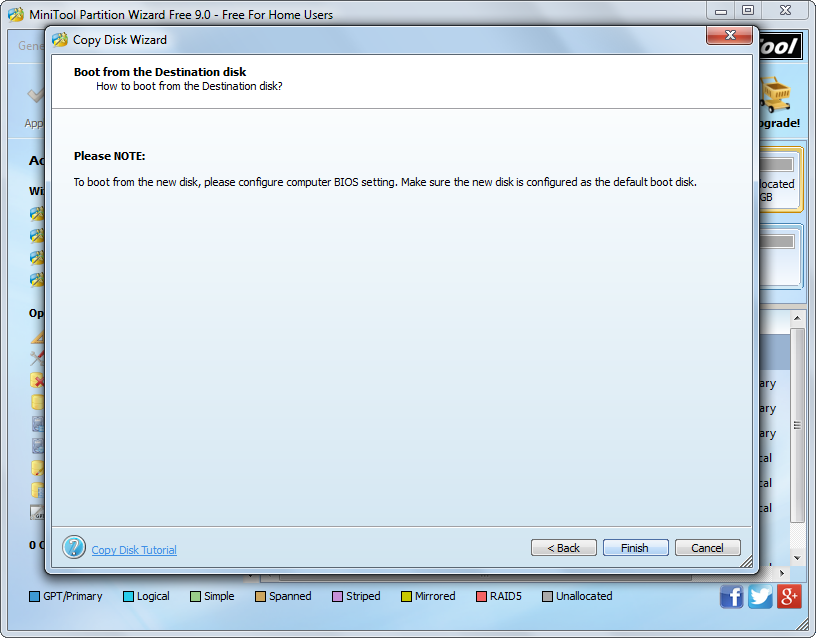Click "How to boot from the Destination disk?" text
This screenshot has width=816, height=638.
point(189,86)
